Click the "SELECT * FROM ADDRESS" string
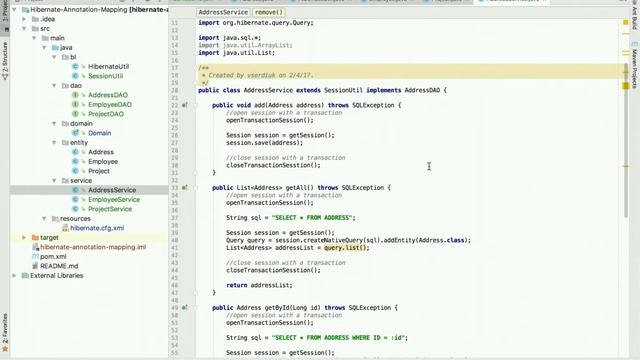This screenshot has height=360, width=640. [x=312, y=218]
